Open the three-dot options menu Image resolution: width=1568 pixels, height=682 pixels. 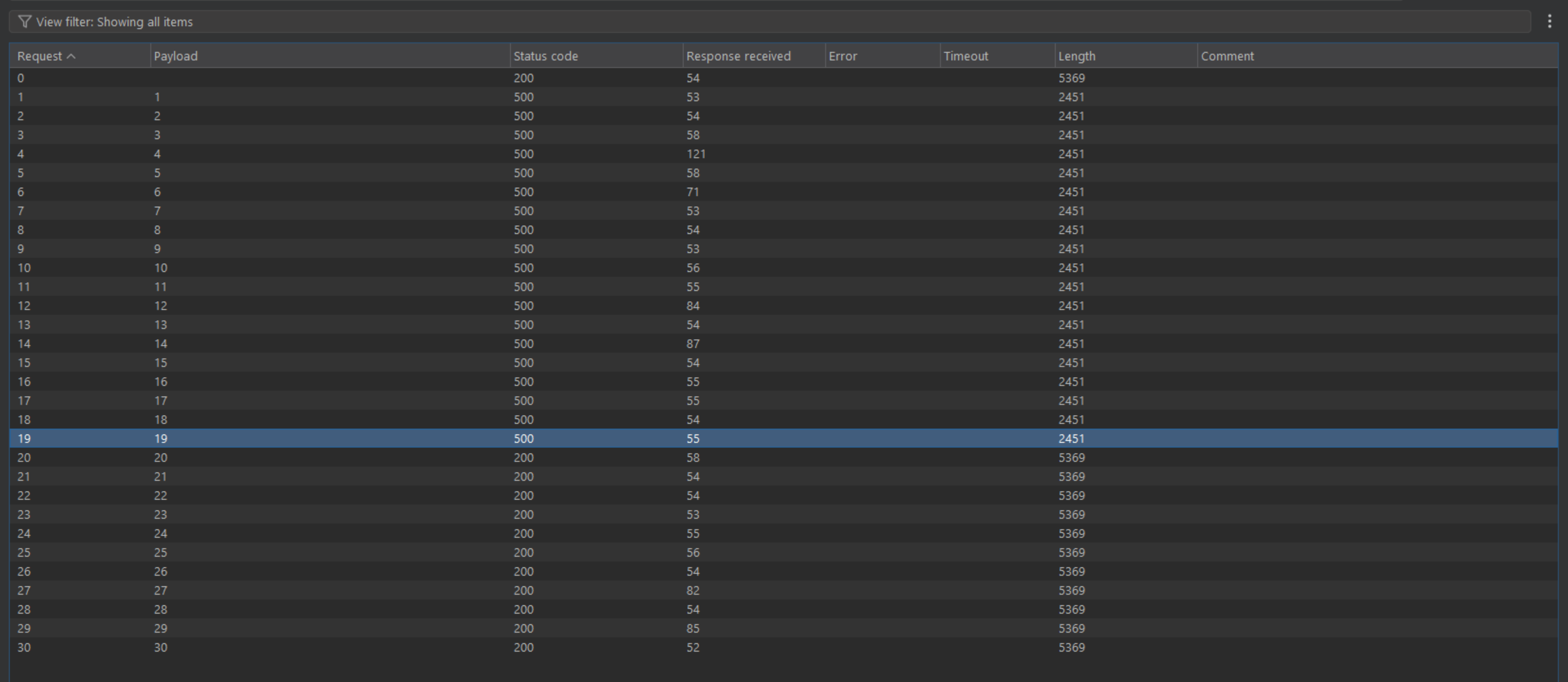(1549, 22)
